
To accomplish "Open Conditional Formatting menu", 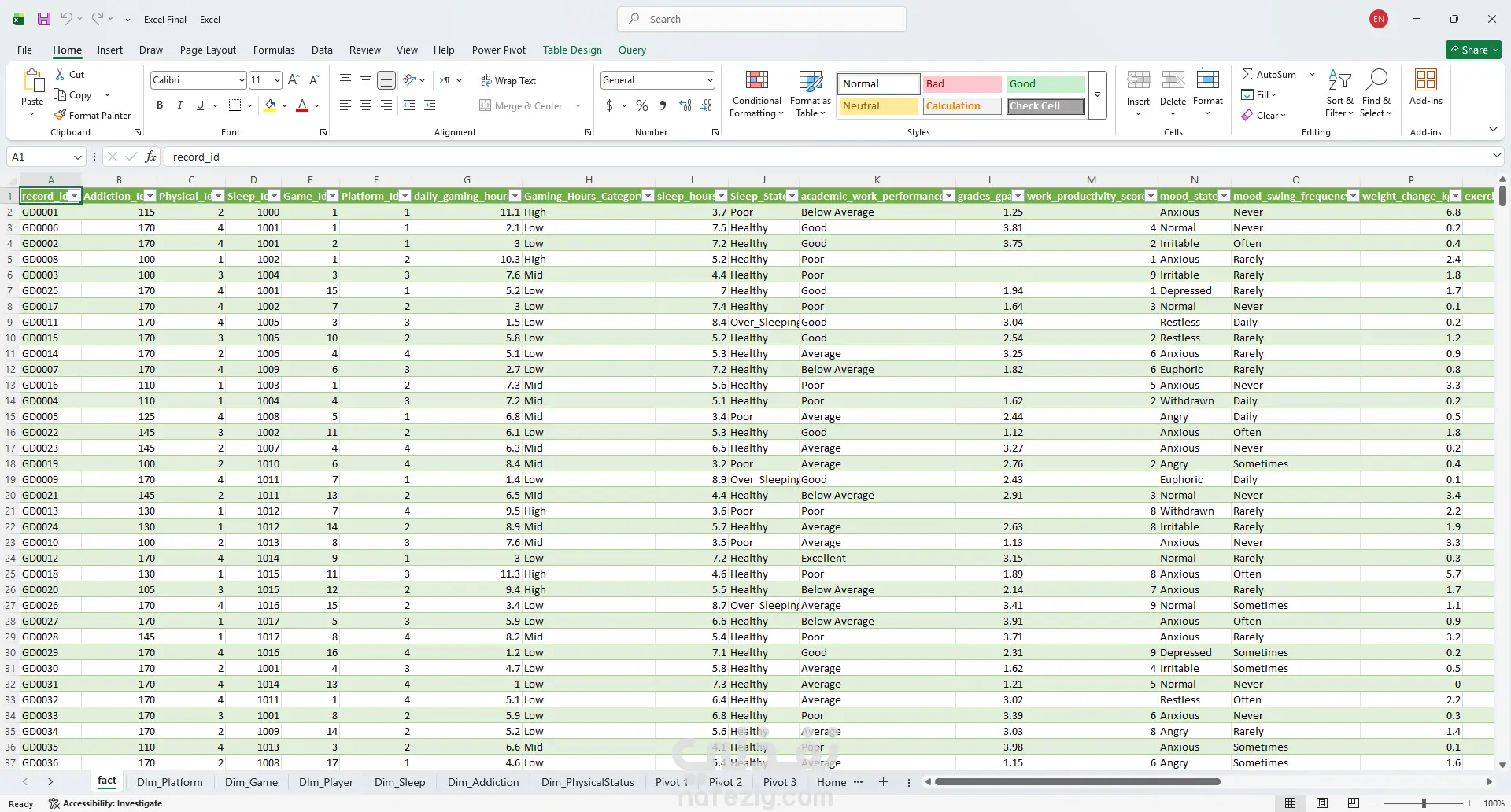I will coord(756,94).
